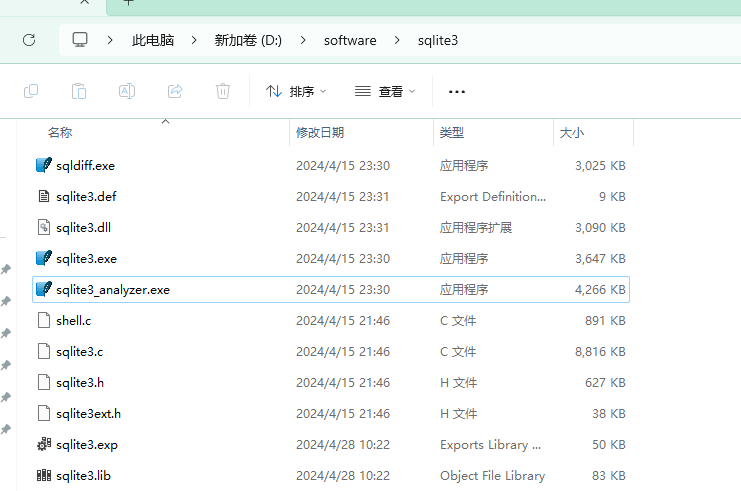Sort by 类型 column header

(451, 133)
